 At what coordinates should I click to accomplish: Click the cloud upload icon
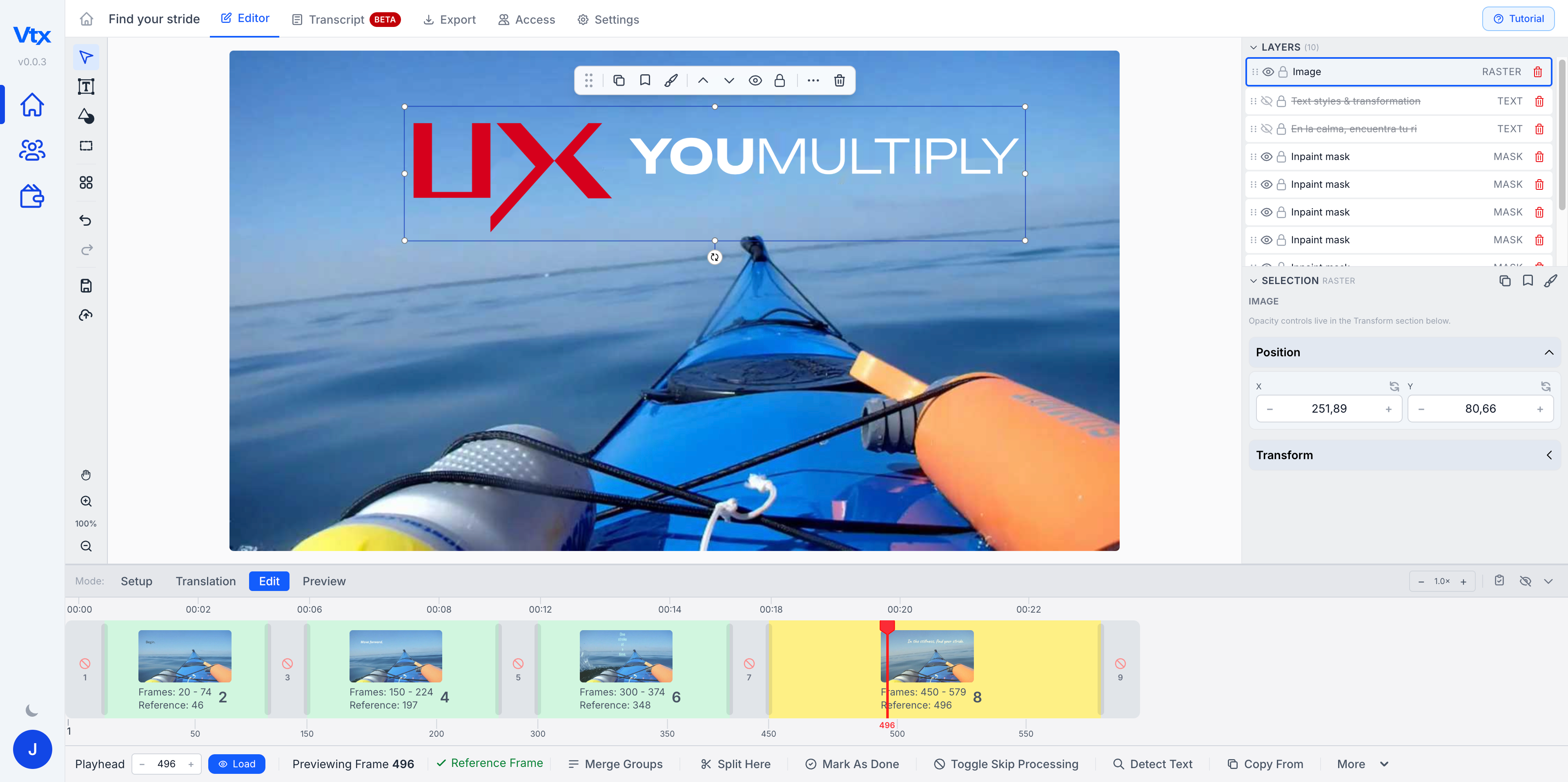pos(86,315)
